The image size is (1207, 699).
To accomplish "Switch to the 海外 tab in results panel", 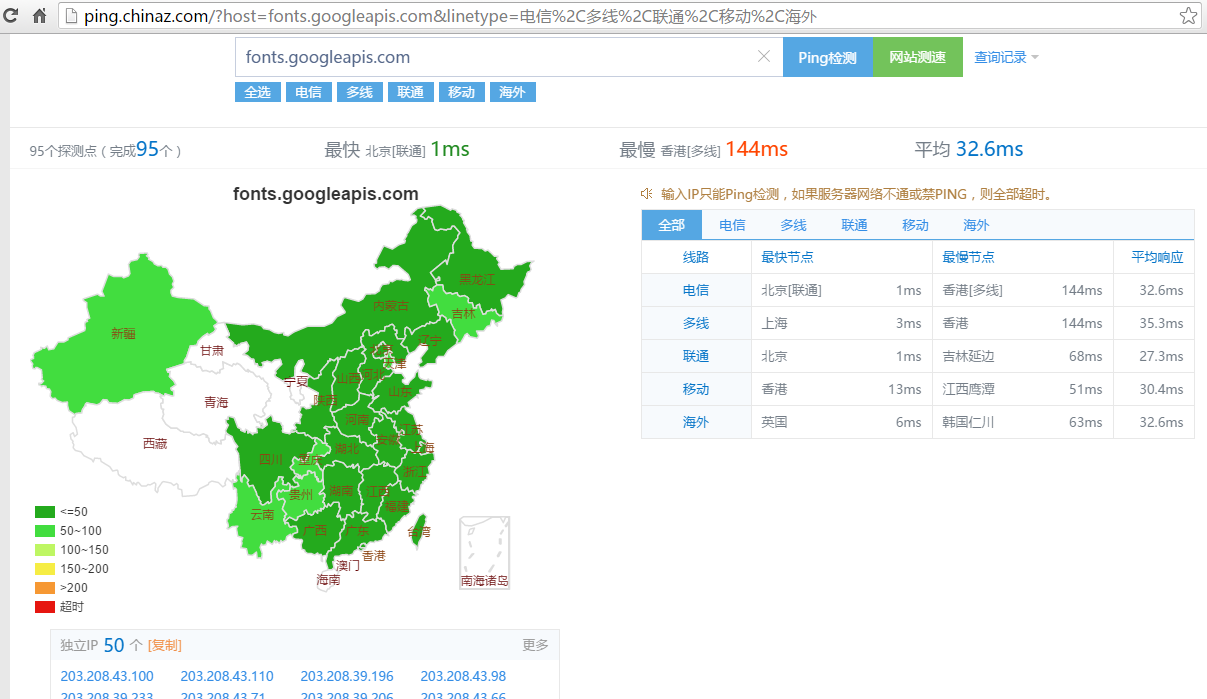I will point(976,225).
